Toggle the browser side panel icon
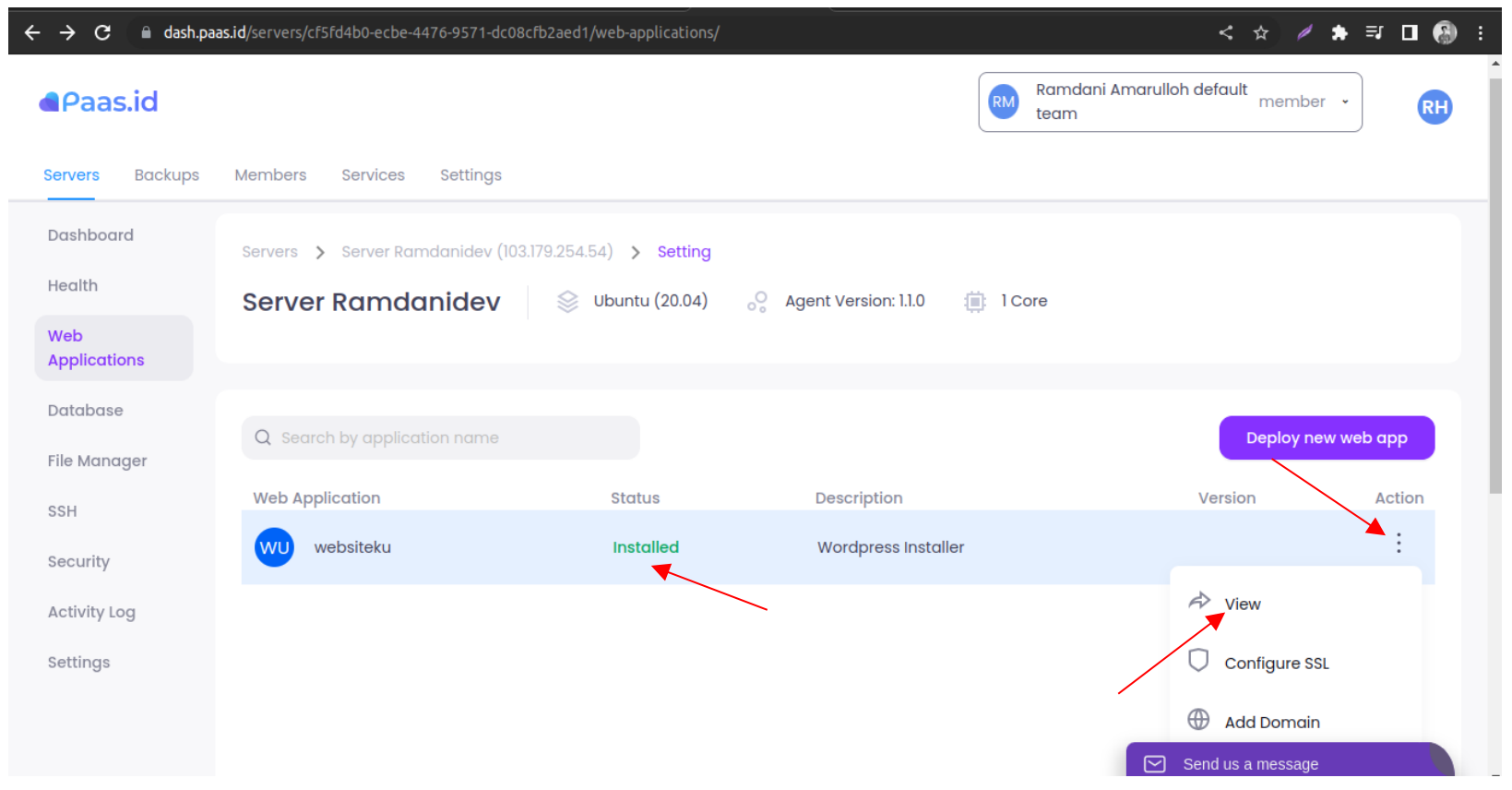 pos(1409,33)
